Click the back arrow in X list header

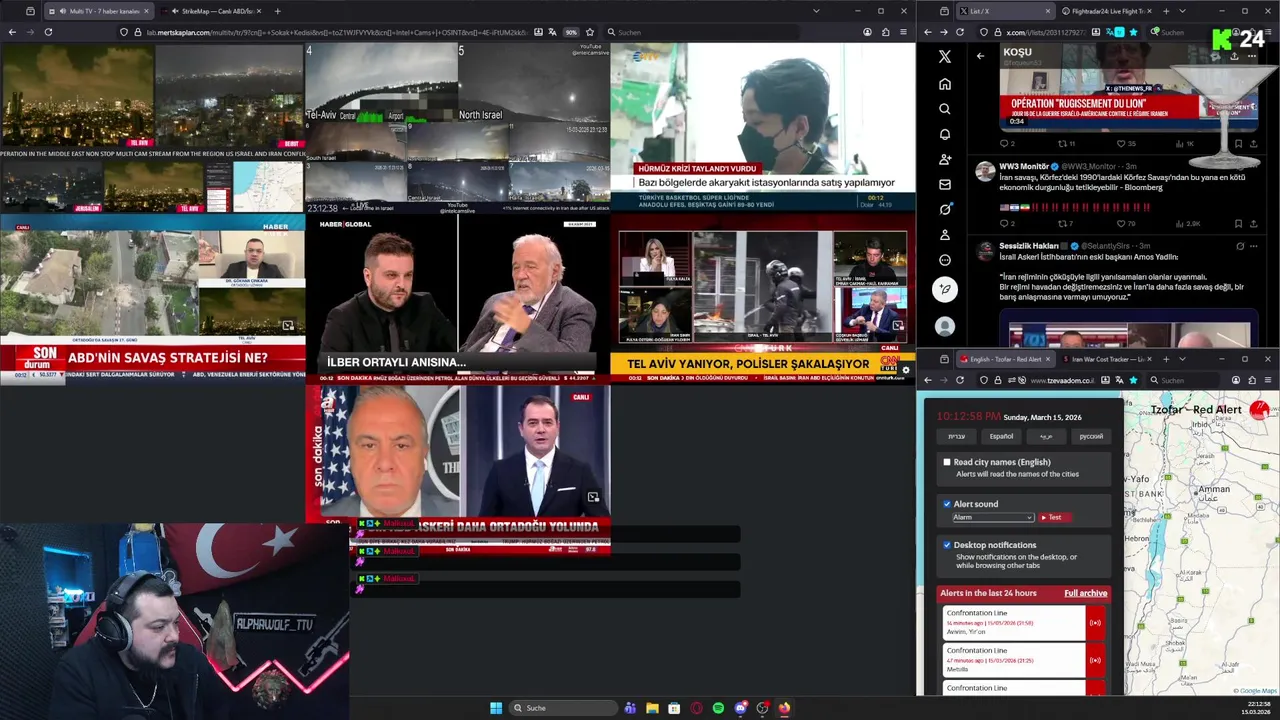tap(980, 56)
